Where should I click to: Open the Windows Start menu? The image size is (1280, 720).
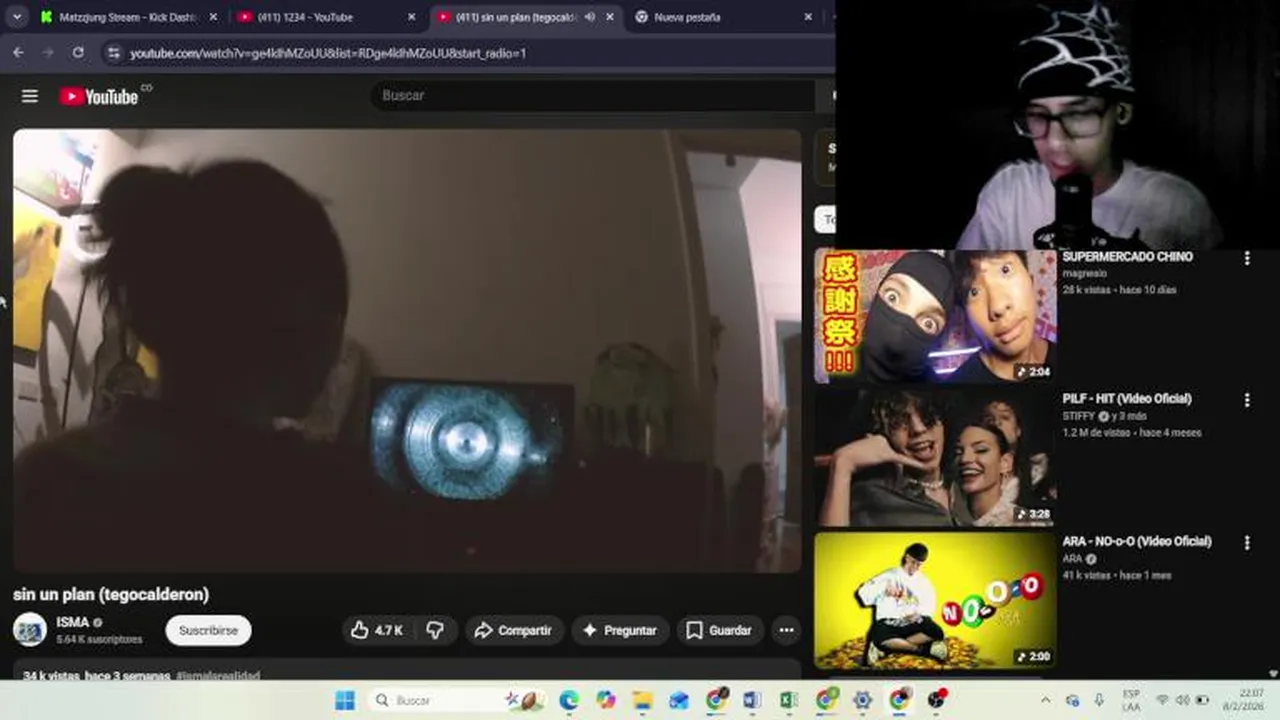345,700
